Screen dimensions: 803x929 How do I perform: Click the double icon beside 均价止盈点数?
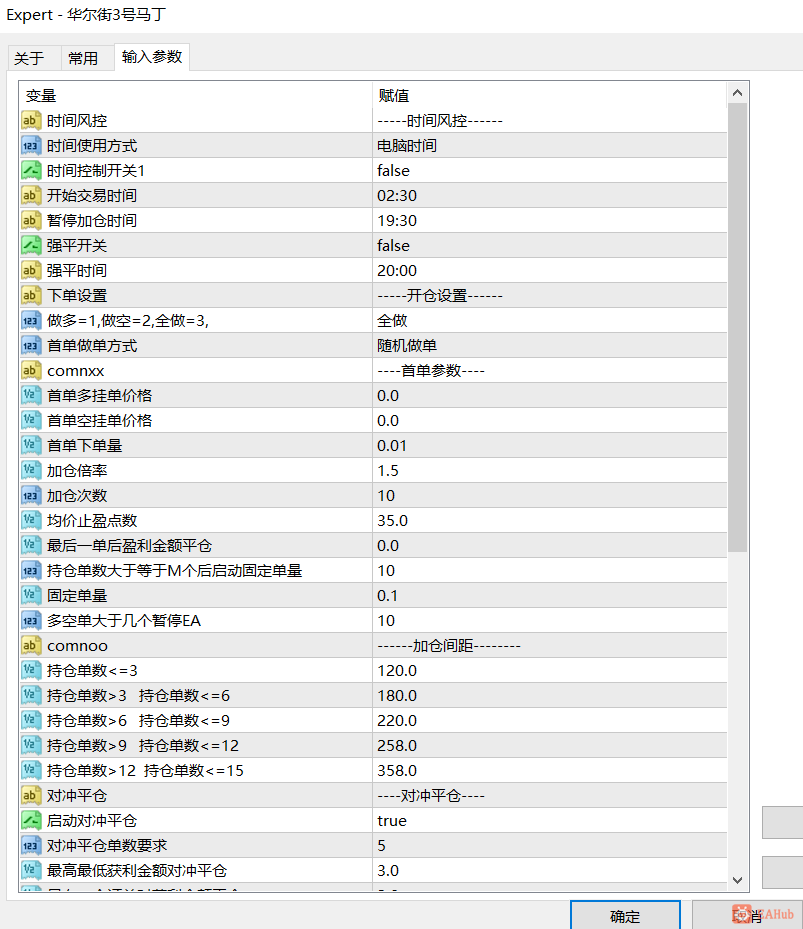[x=31, y=520]
